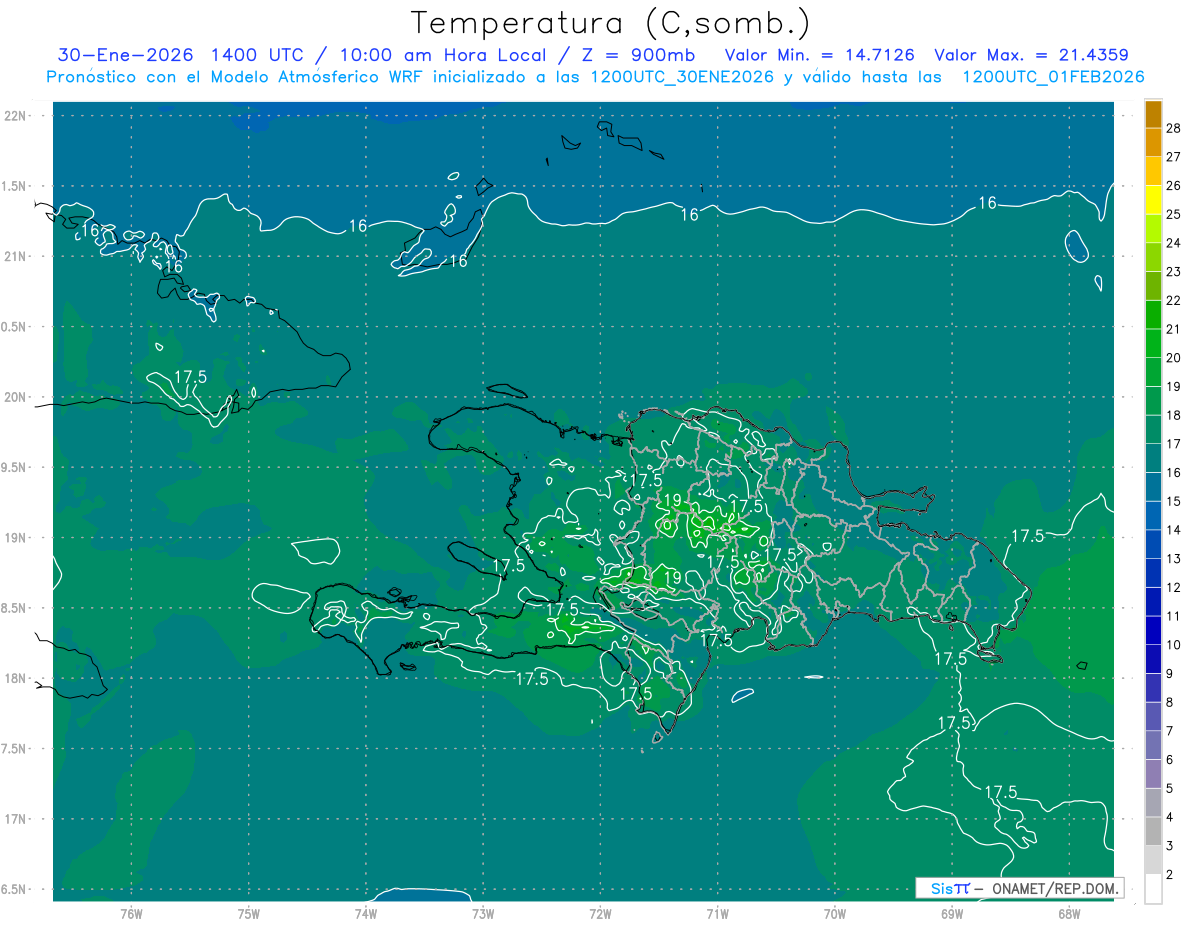Click the 72W longitude axis label
The width and height of the screenshot is (1200, 927).
(x=601, y=913)
